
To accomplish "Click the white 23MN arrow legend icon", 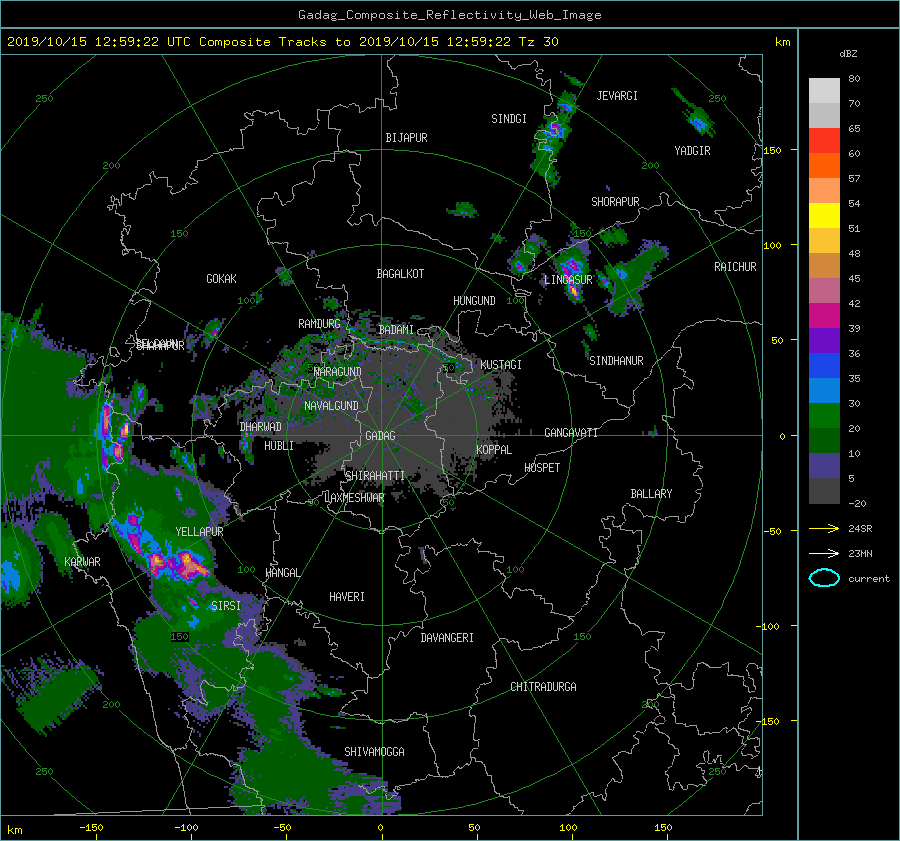I will click(x=824, y=553).
